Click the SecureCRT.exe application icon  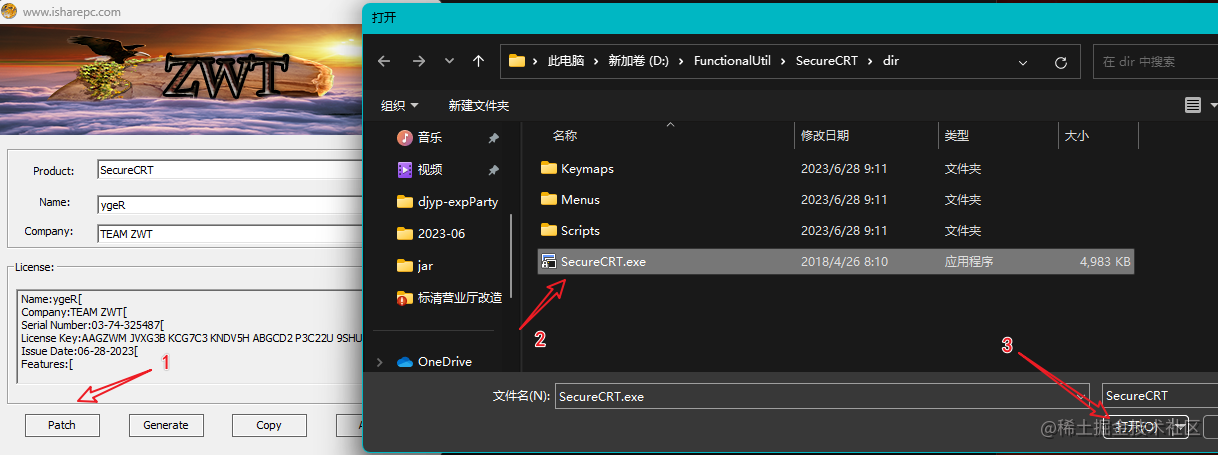[548, 261]
